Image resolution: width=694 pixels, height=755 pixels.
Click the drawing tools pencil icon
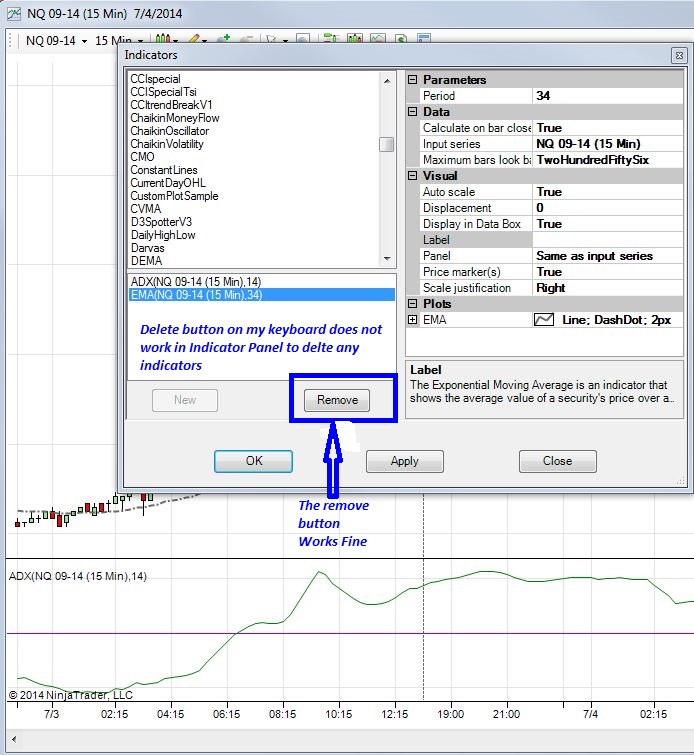(x=194, y=39)
